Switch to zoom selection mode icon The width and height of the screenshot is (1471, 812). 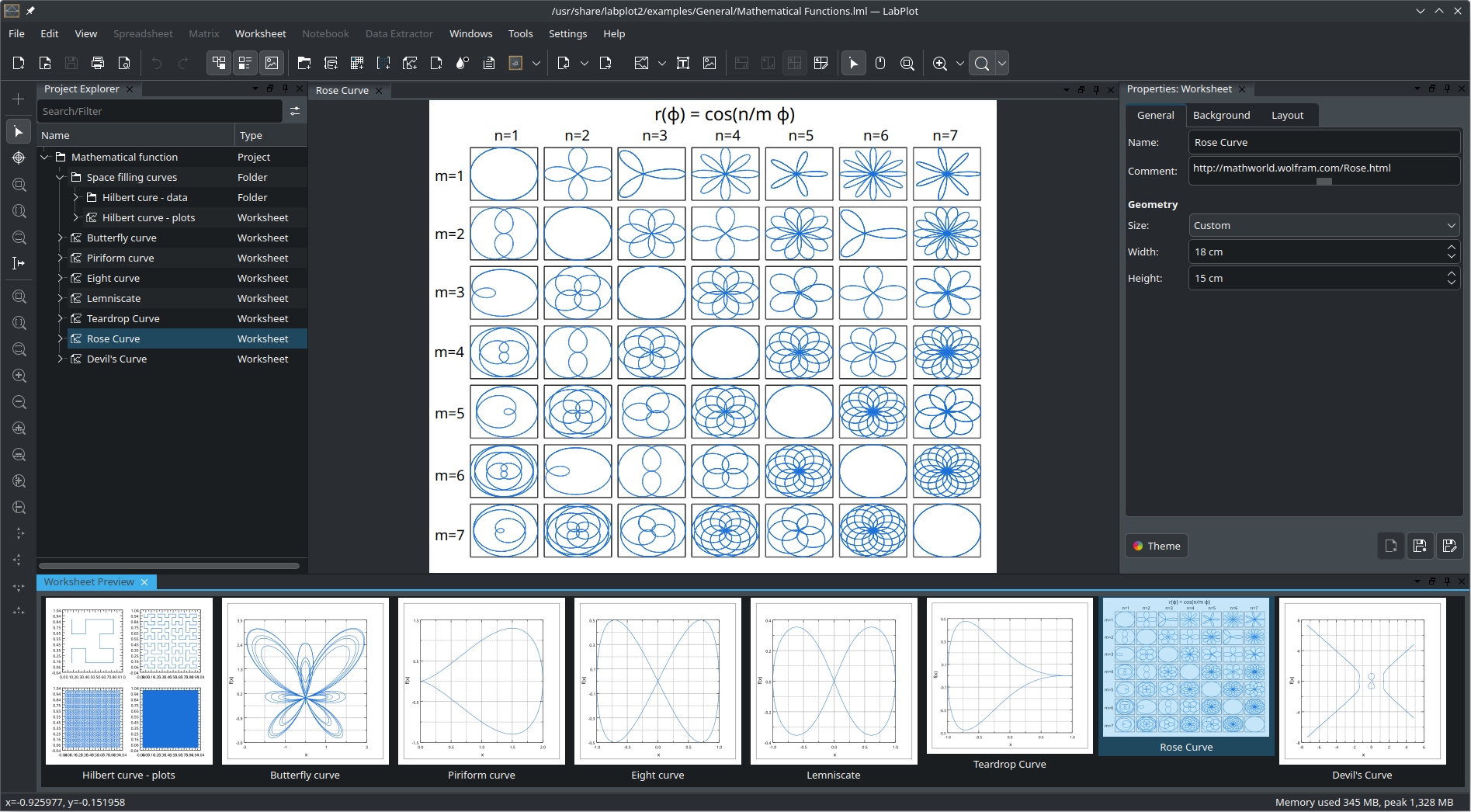click(907, 63)
